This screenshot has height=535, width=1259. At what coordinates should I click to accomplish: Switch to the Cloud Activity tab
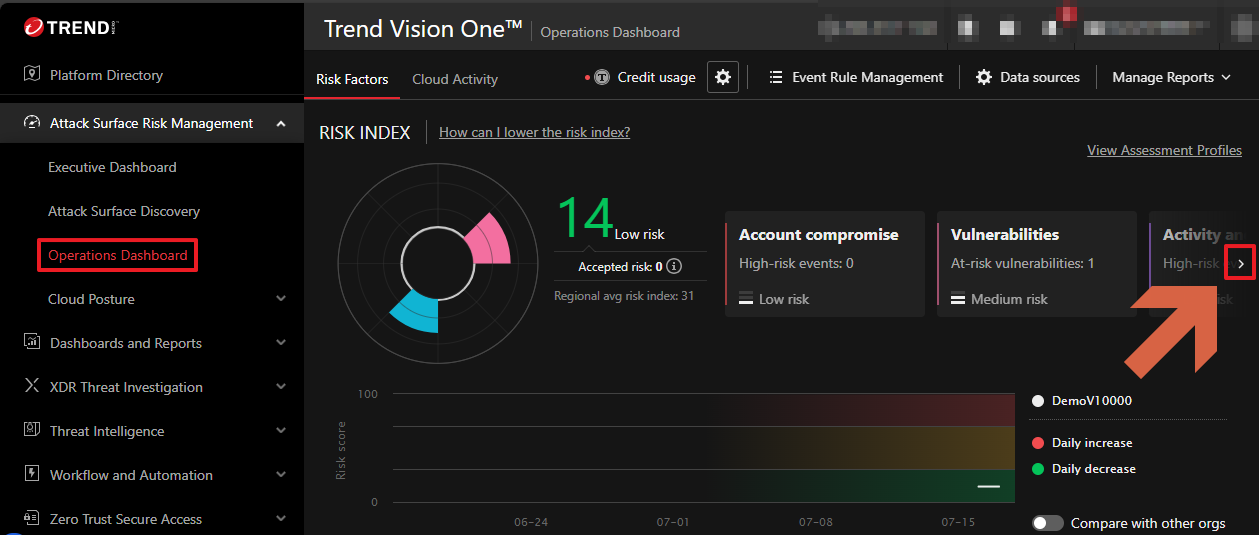454,79
